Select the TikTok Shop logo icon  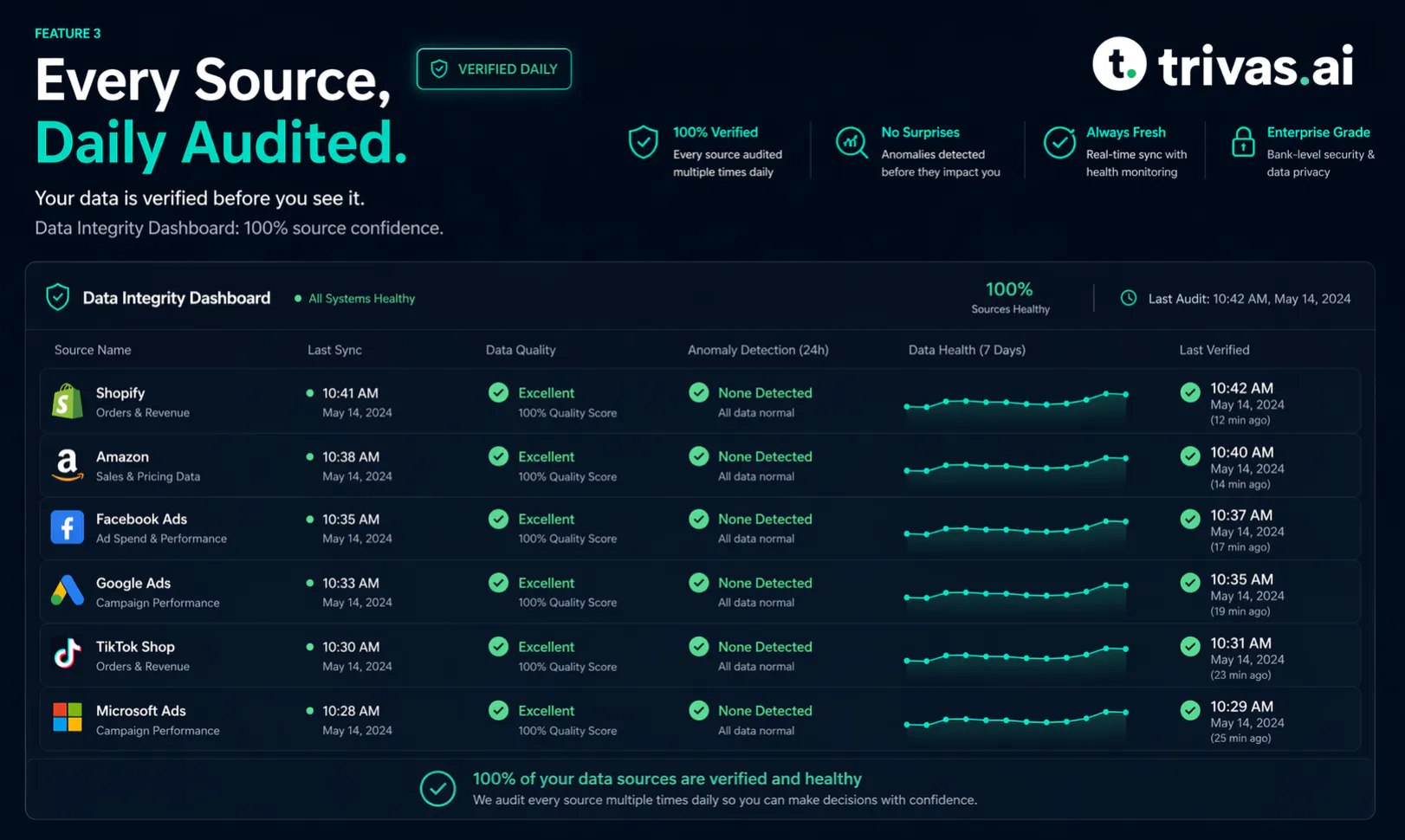(67, 654)
